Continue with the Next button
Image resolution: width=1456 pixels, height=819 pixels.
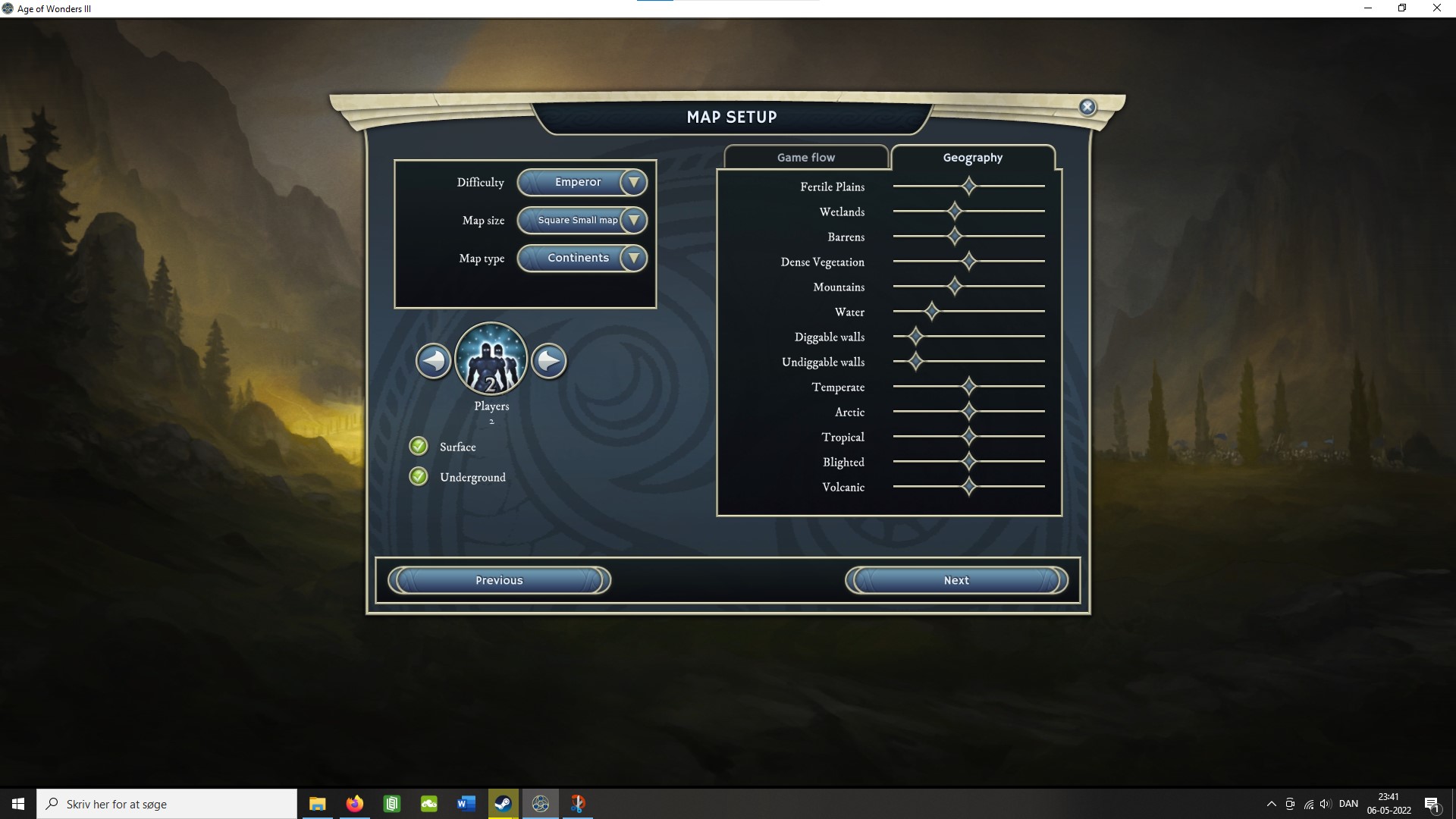pos(956,580)
